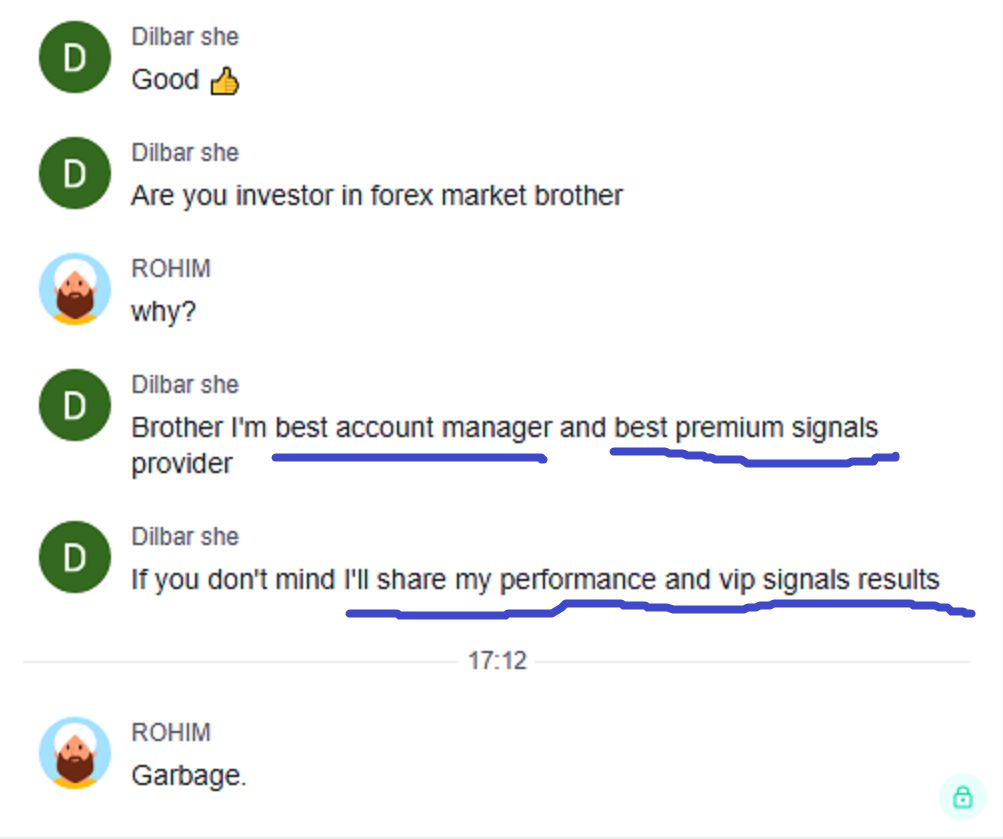This screenshot has height=839, width=1003.
Task: Select the "Good" message text
Action: coord(165,80)
